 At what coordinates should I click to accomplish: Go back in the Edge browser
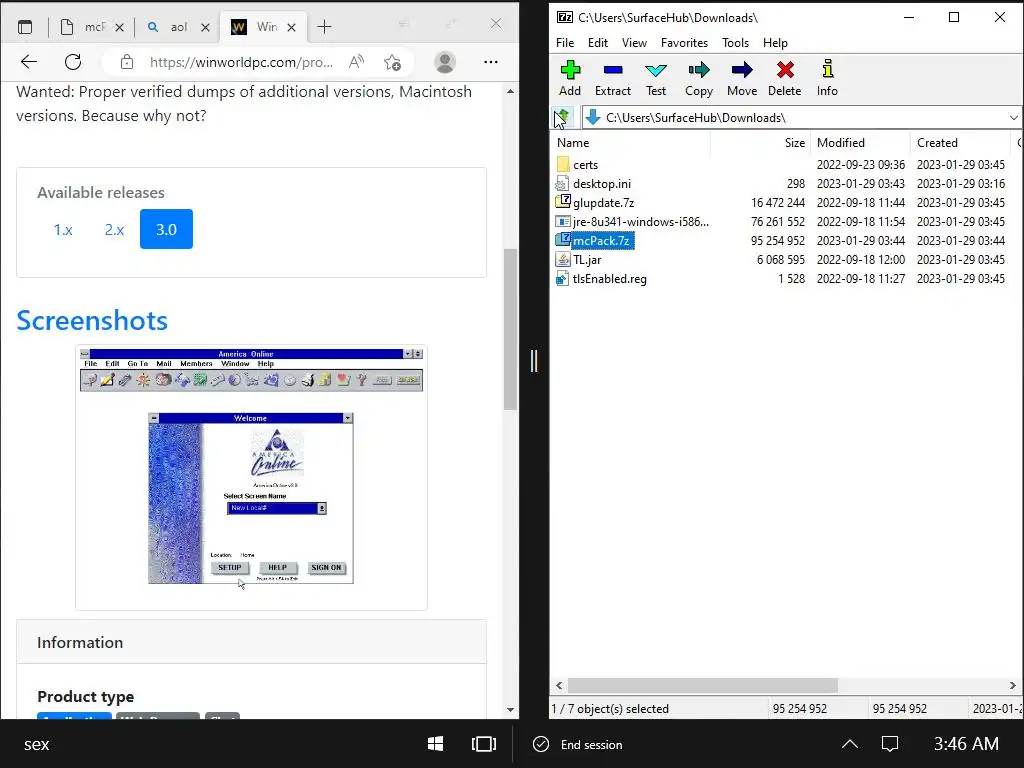click(x=29, y=62)
